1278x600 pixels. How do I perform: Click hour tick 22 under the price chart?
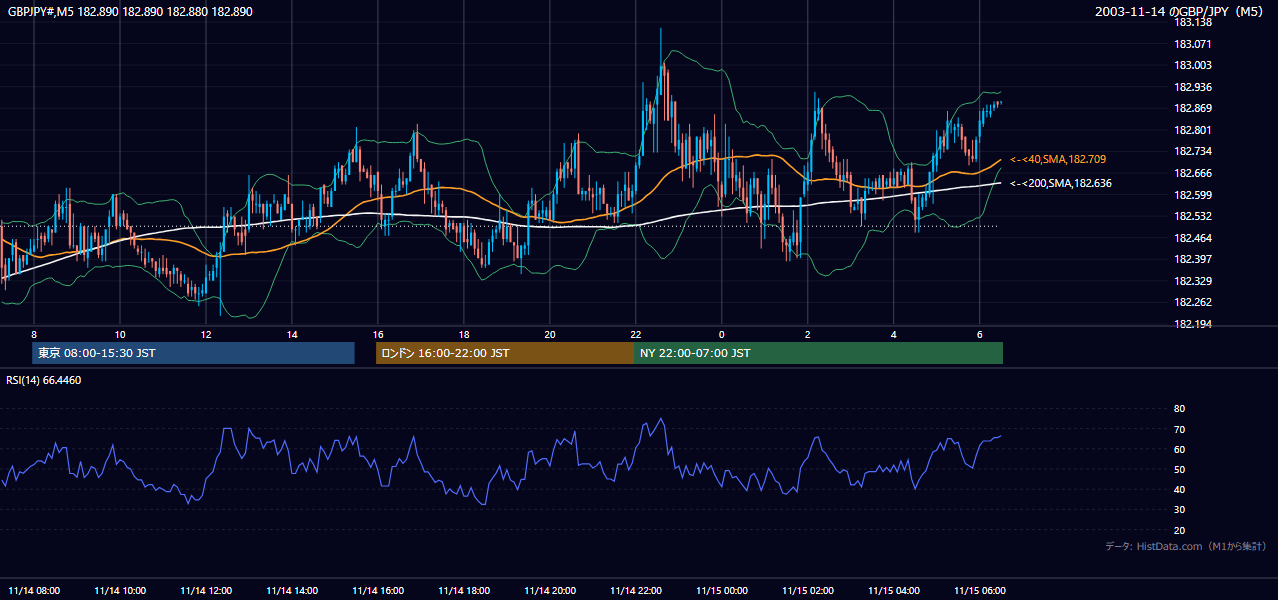pyautogui.click(x=636, y=334)
